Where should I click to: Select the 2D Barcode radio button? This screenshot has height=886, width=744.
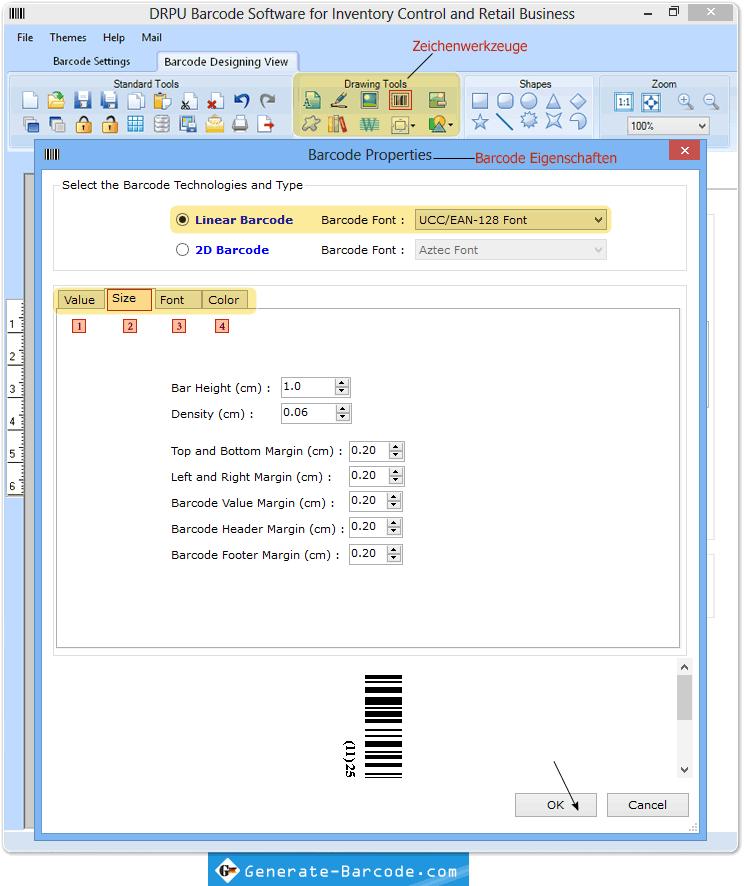pos(182,250)
